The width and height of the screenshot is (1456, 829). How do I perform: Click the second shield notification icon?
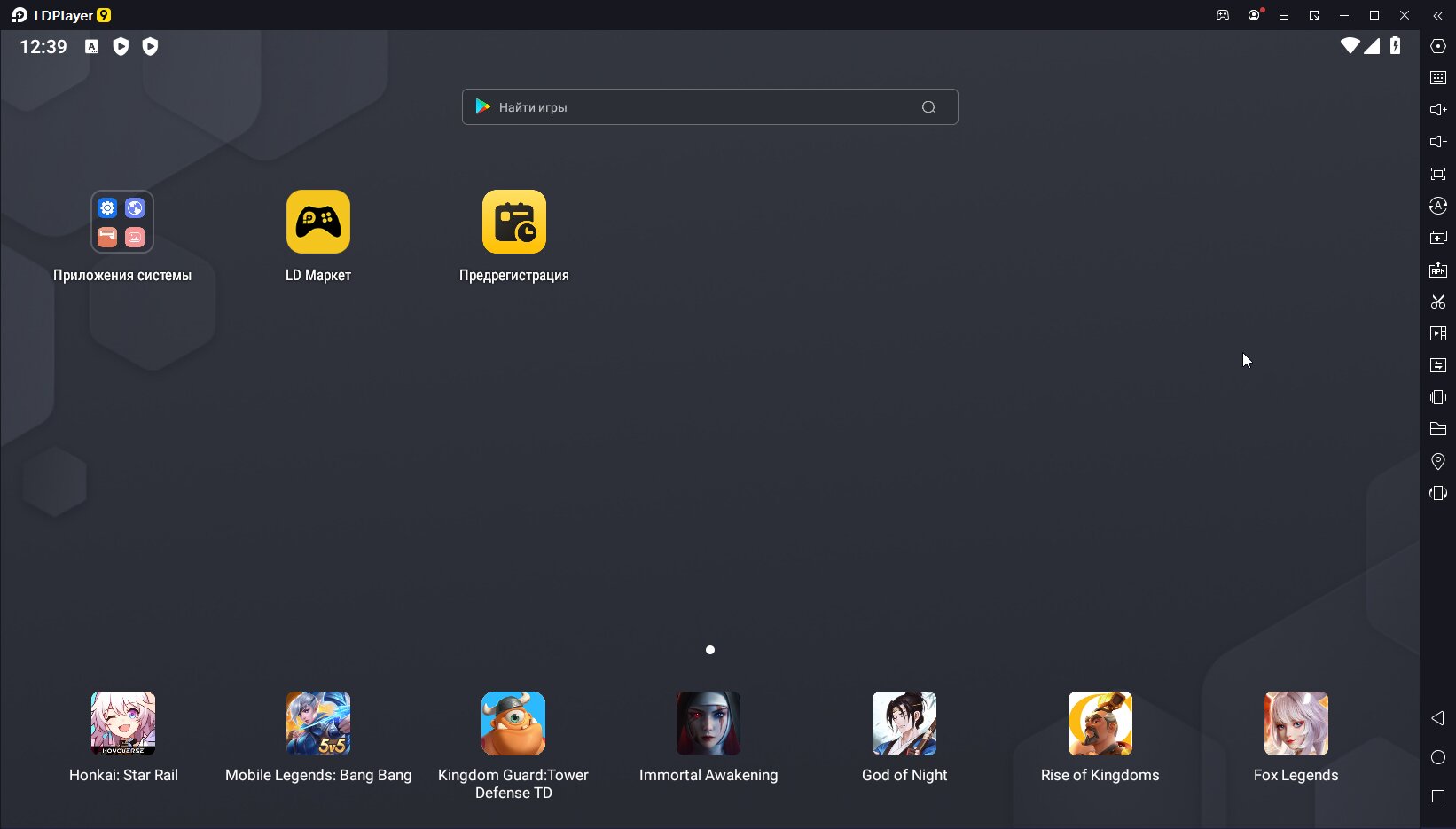(150, 47)
